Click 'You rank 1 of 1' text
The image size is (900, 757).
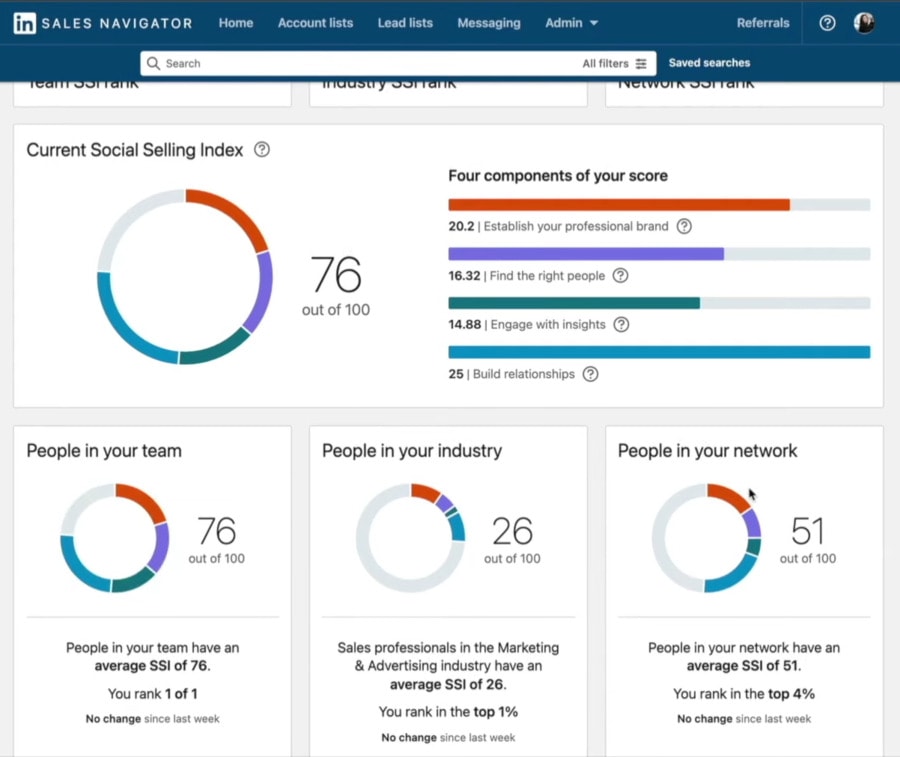[x=153, y=694]
